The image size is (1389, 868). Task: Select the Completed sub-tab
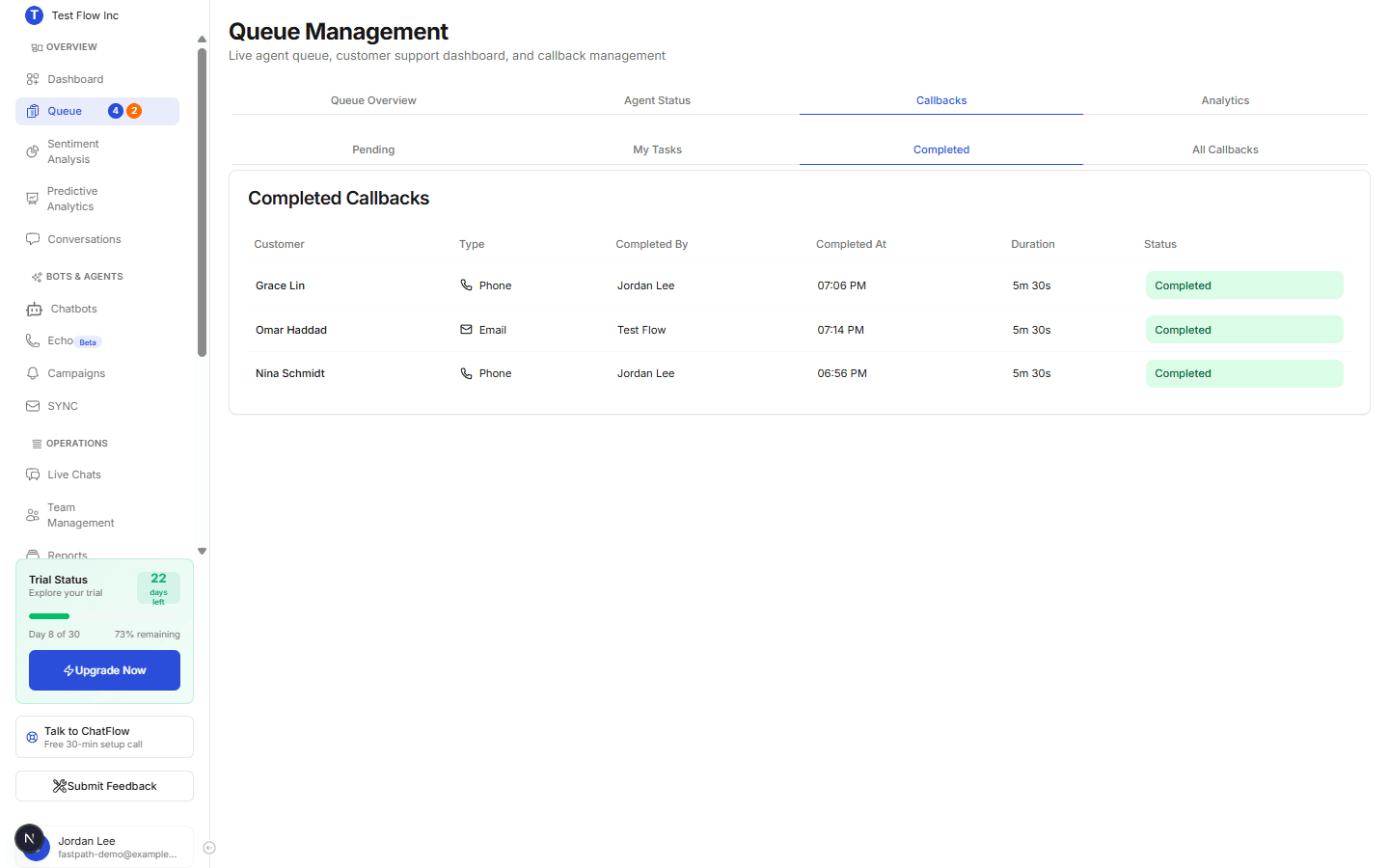tap(941, 149)
